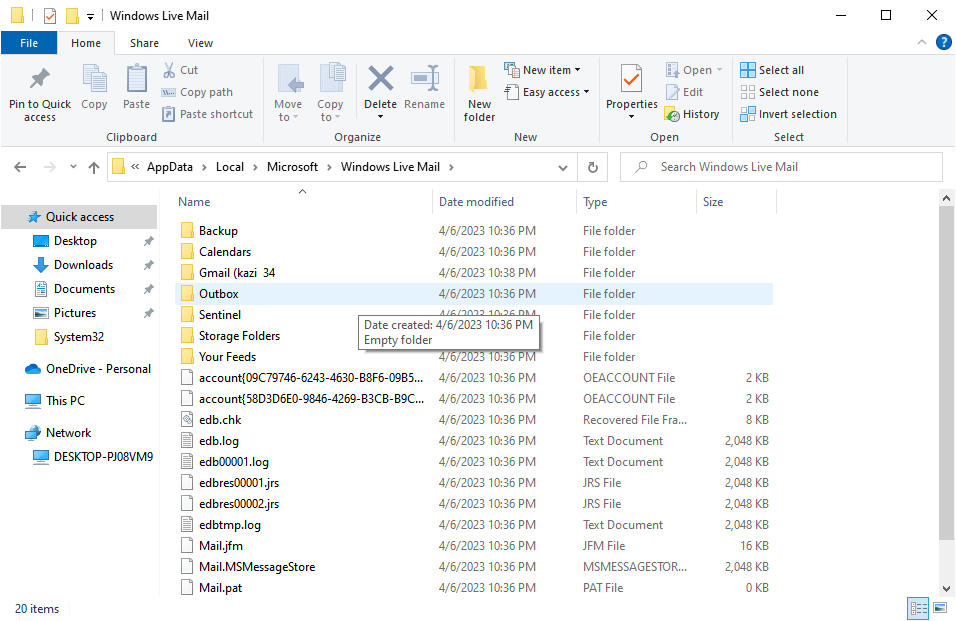Expand the Properties dropdown arrow
This screenshot has width=956, height=621.
point(631,117)
